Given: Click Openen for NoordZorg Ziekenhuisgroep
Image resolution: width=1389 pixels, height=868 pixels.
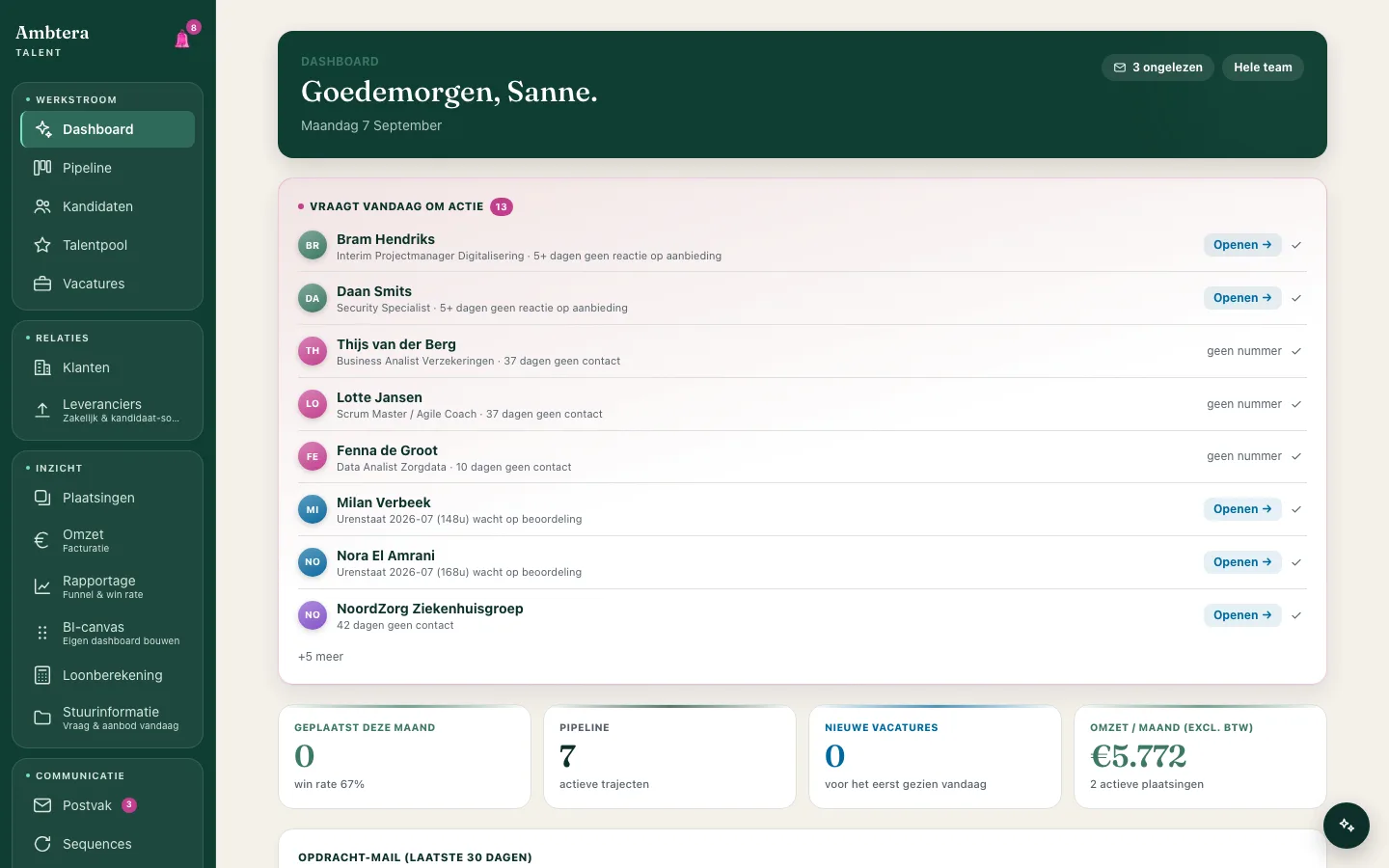Looking at the screenshot, I should (x=1242, y=615).
